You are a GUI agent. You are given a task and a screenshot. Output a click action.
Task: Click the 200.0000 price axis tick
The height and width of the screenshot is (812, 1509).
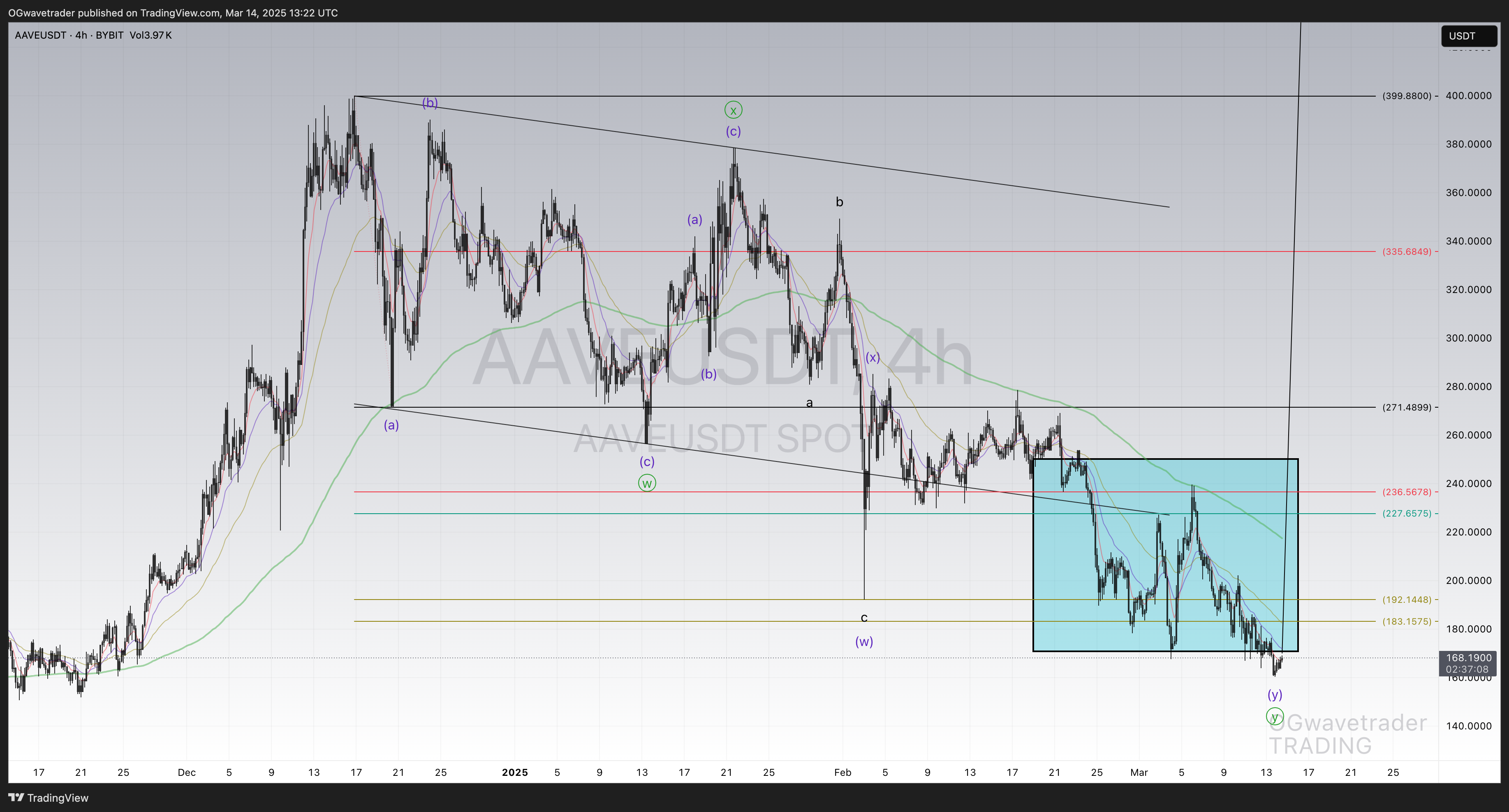1469,581
